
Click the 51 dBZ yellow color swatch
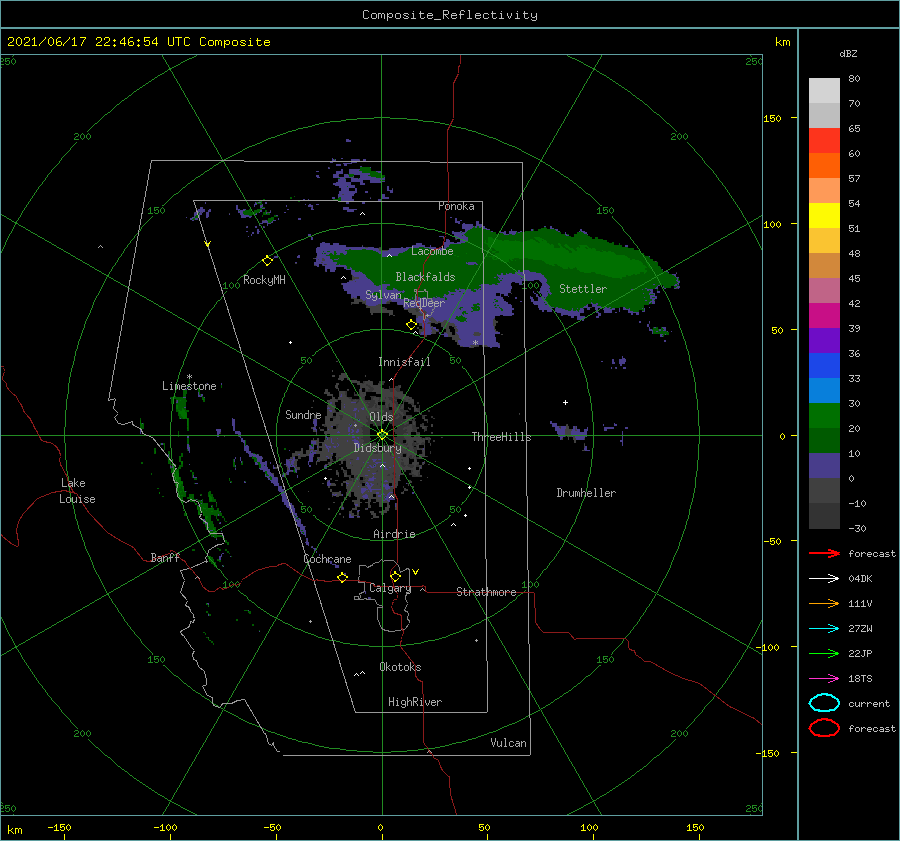pyautogui.click(x=824, y=215)
